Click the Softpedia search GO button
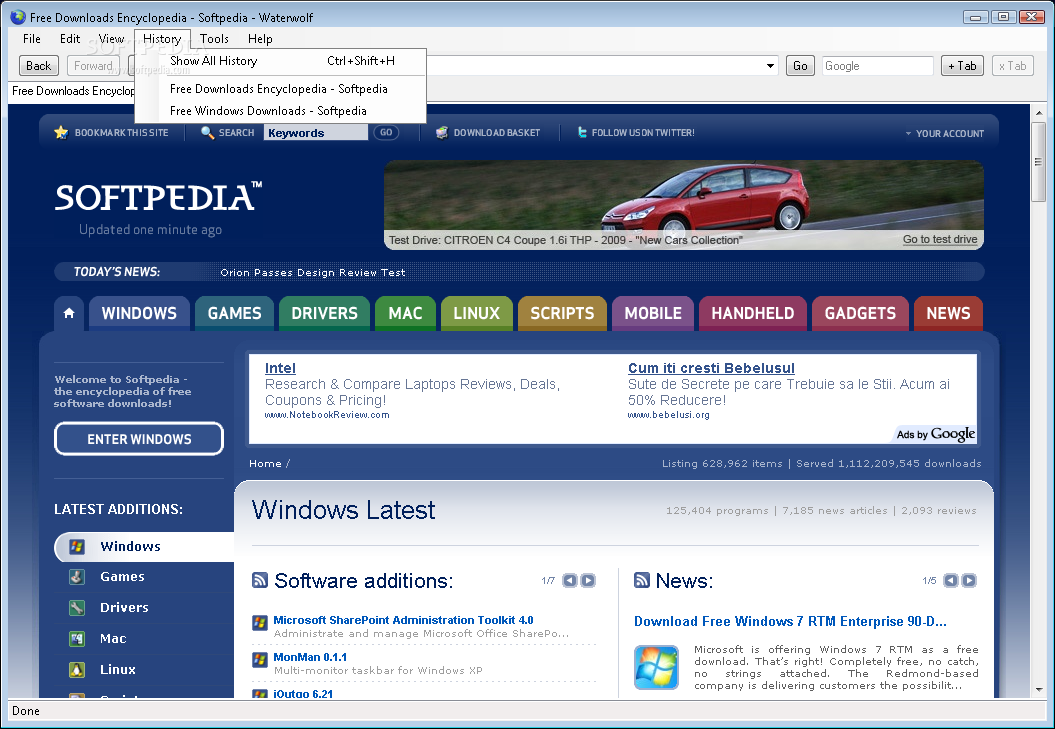Viewport: 1055px width, 729px height. pos(386,133)
